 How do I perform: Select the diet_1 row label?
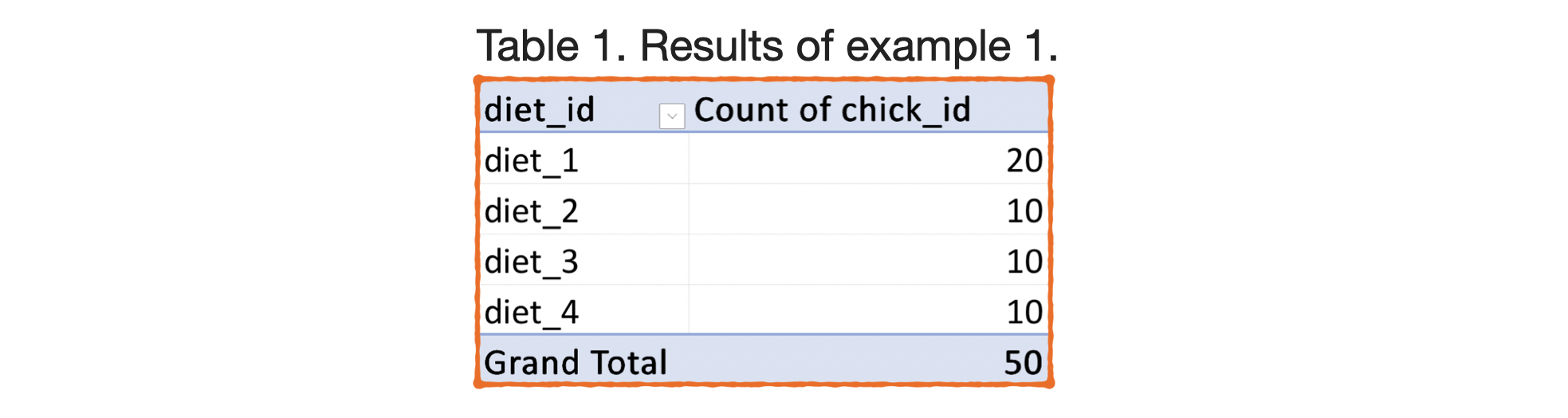tap(531, 161)
